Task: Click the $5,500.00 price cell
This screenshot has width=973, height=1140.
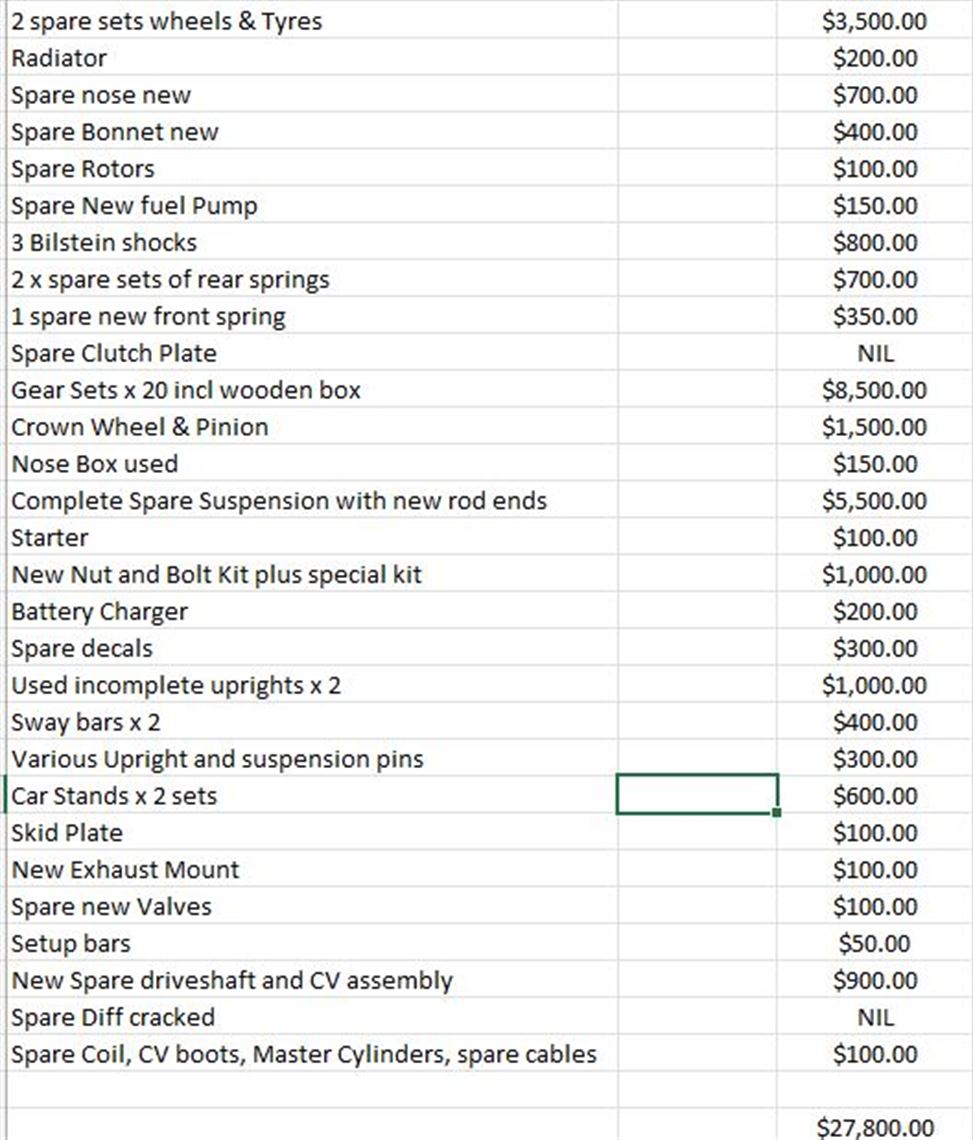Action: (874, 500)
